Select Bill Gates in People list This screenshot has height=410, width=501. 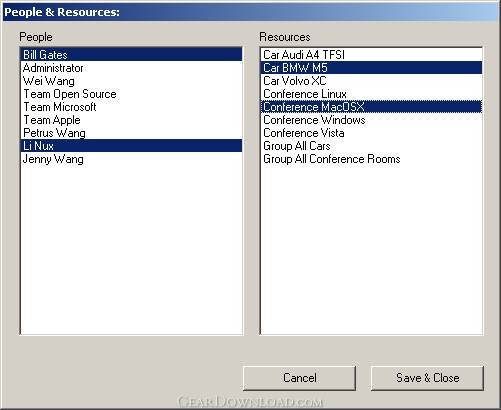[131, 54]
